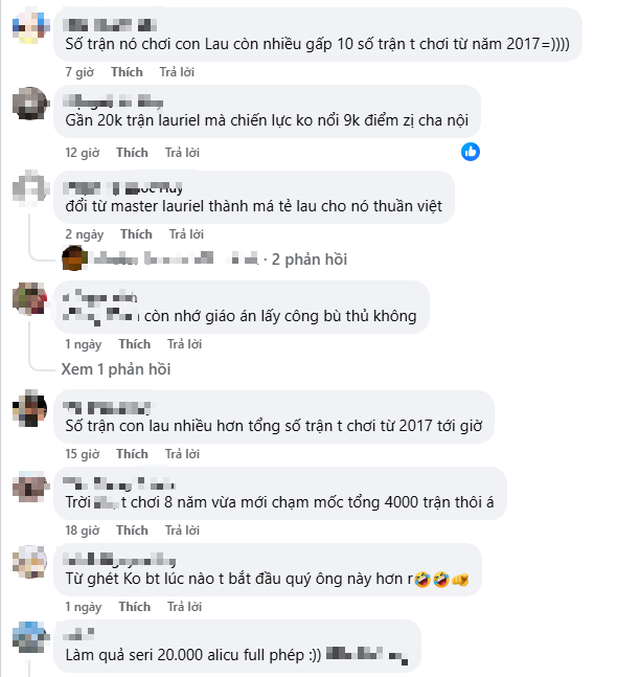Click avatar of the 'Từ ghét Ko bt' commenter
Viewport: 640px width, 677px height.
point(29,561)
